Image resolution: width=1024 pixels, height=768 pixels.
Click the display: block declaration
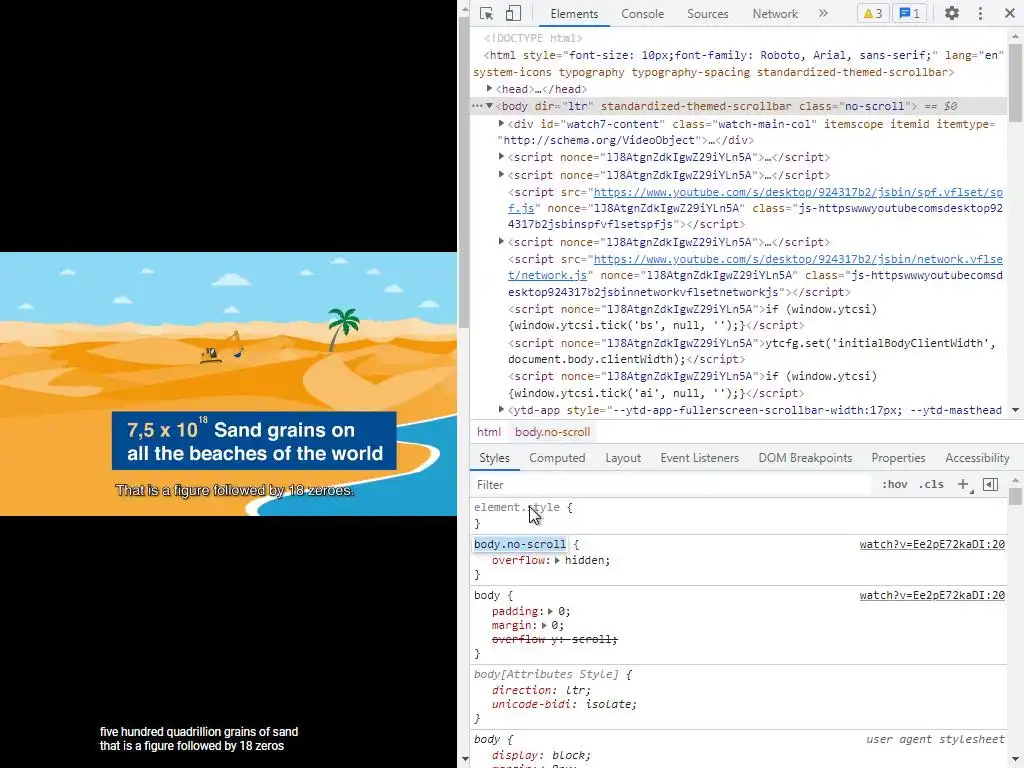[x=541, y=755]
